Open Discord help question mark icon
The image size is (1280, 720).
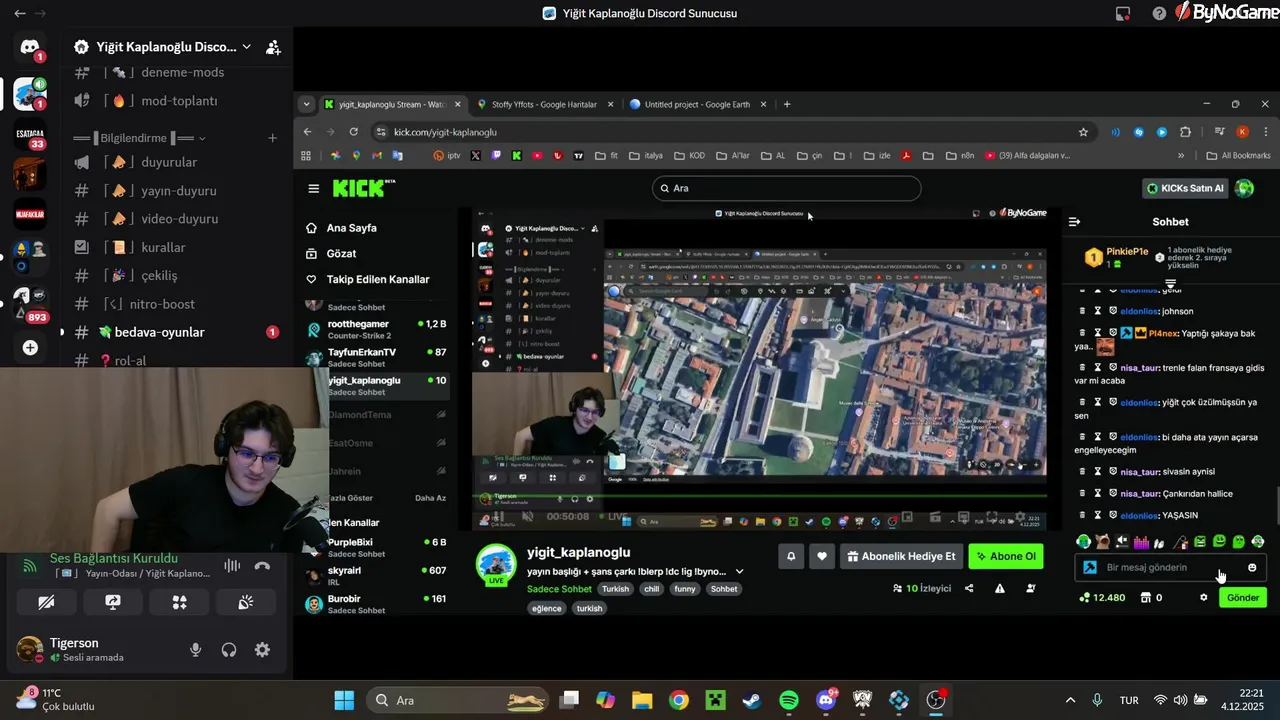pyautogui.click(x=1159, y=13)
